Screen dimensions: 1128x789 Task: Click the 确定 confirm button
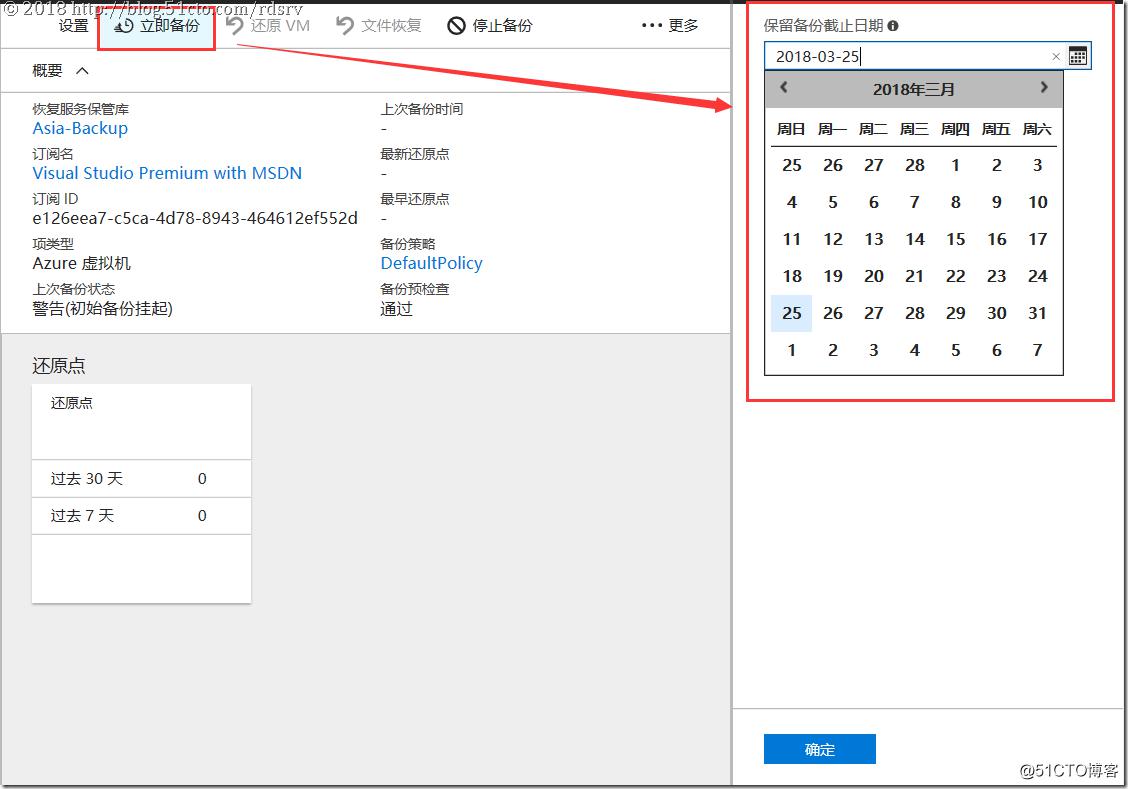(820, 749)
